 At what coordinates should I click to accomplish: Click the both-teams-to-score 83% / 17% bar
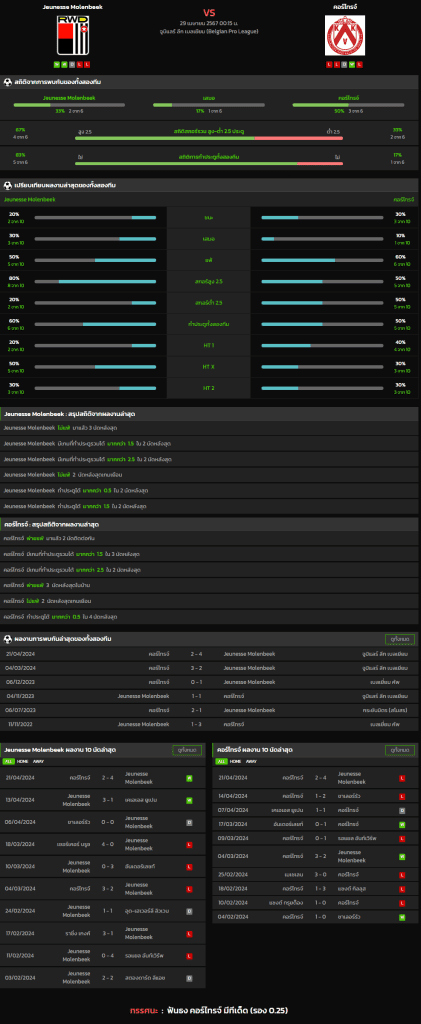click(209, 163)
